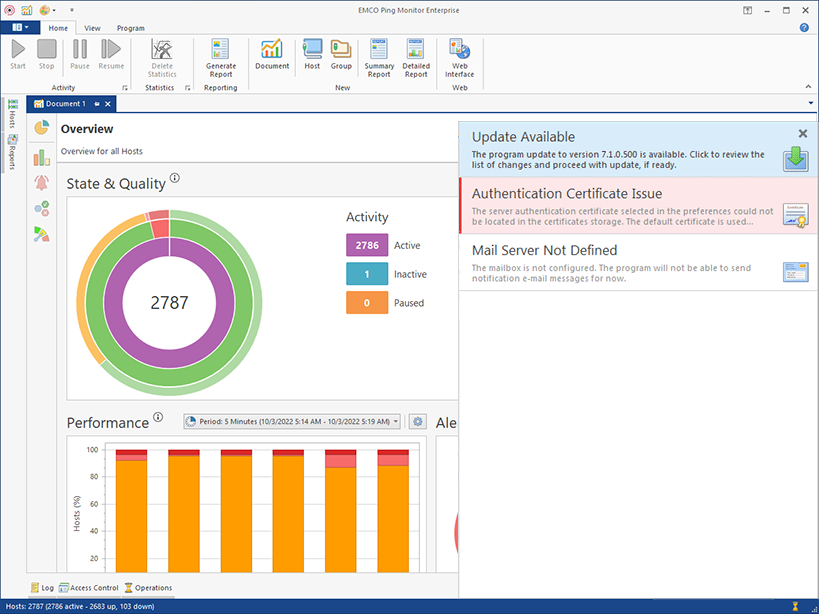Close the notifications panel with X
Screen dimensions: 819x614
coord(802,133)
